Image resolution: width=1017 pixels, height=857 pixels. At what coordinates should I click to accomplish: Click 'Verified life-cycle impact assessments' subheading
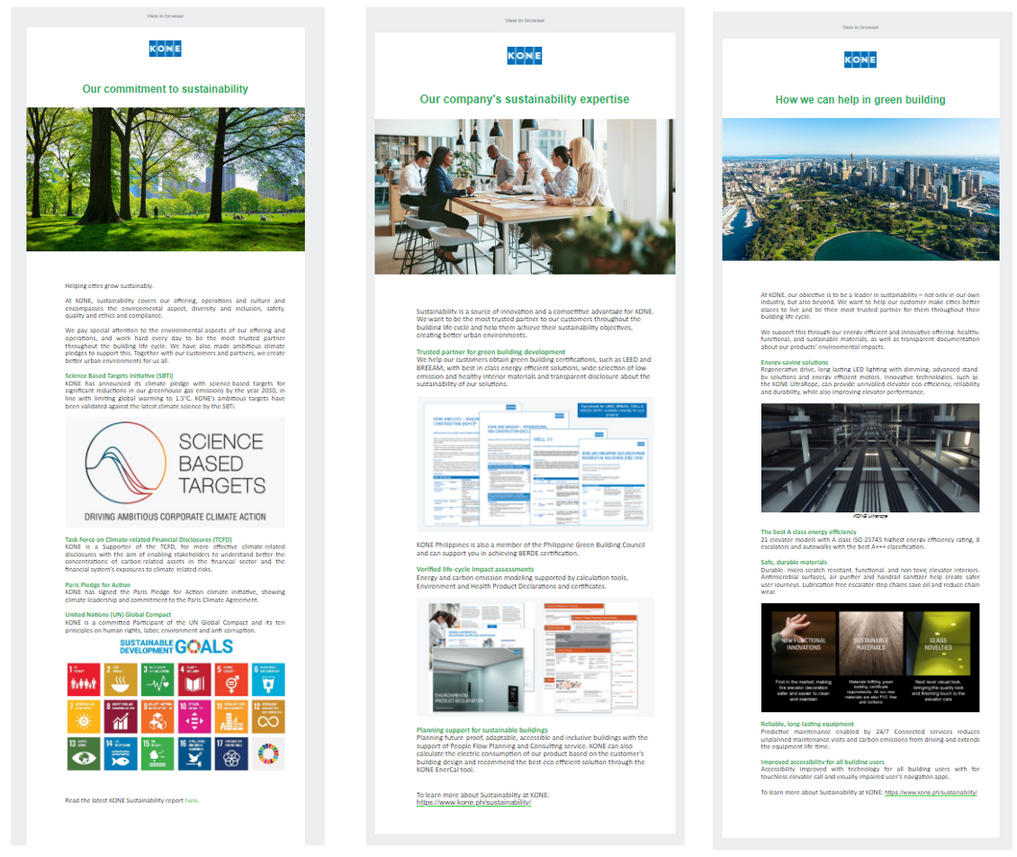pos(475,569)
